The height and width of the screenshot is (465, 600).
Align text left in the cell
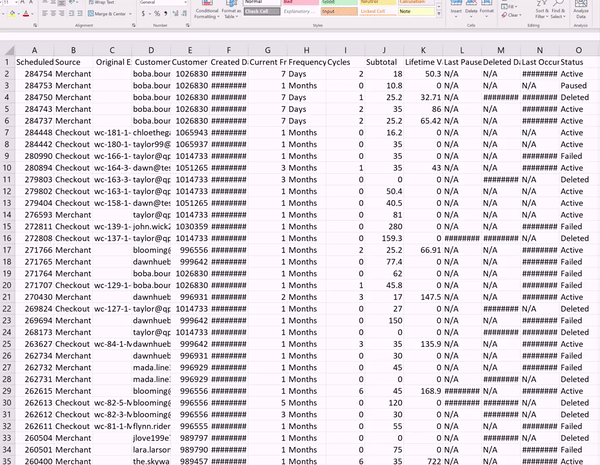pyautogui.click(x=45, y=14)
